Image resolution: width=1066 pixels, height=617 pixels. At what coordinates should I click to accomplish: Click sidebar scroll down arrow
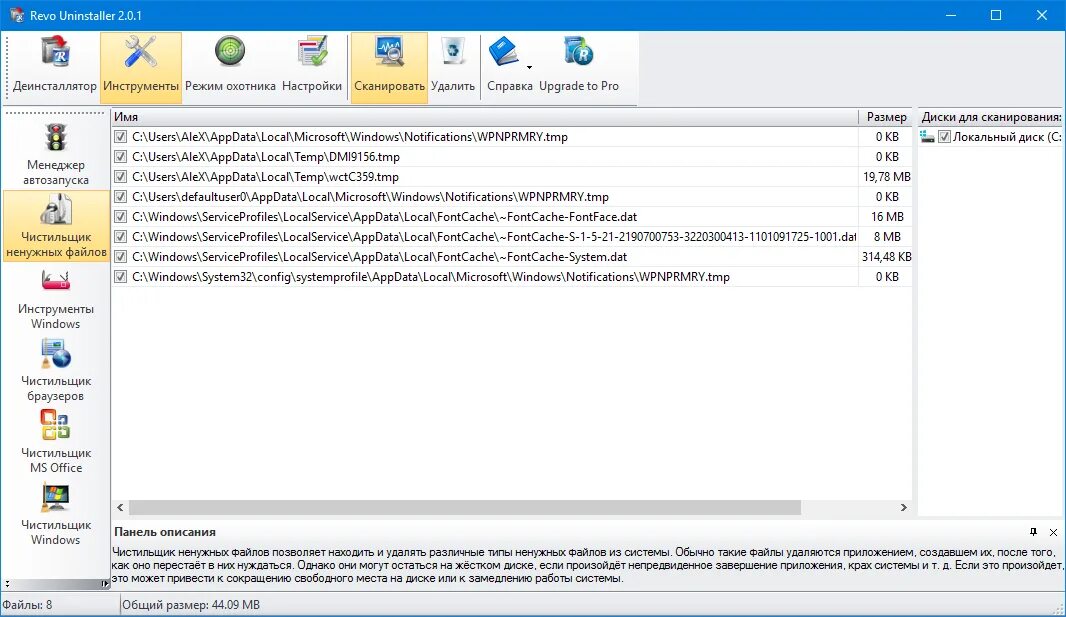pos(7,584)
